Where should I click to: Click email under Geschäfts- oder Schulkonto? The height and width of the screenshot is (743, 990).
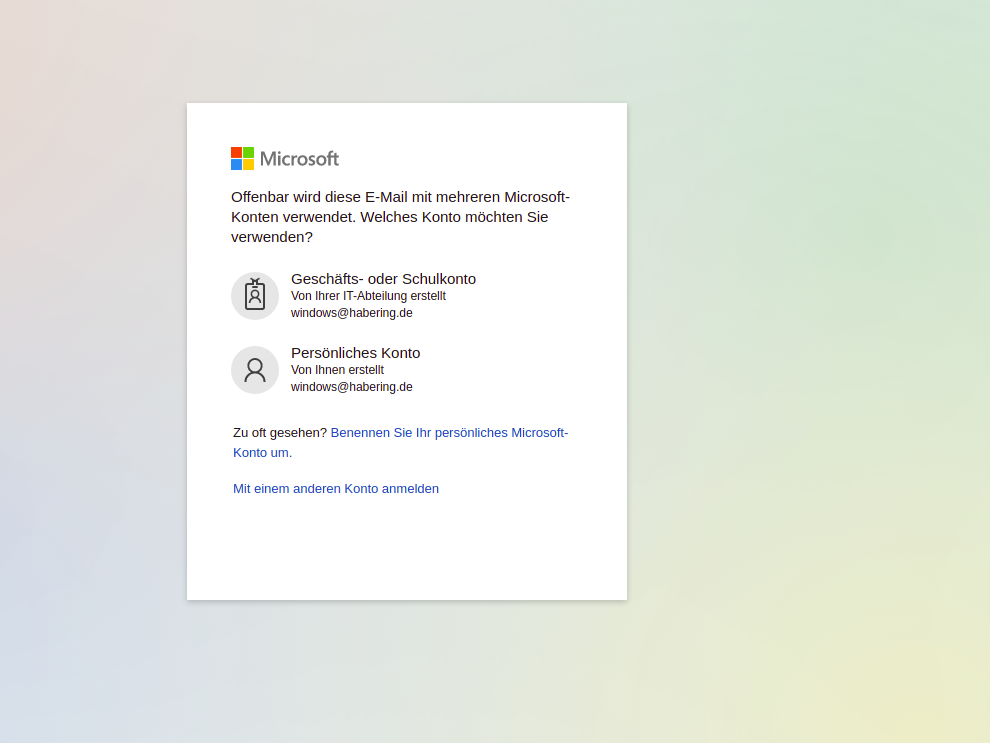[352, 313]
